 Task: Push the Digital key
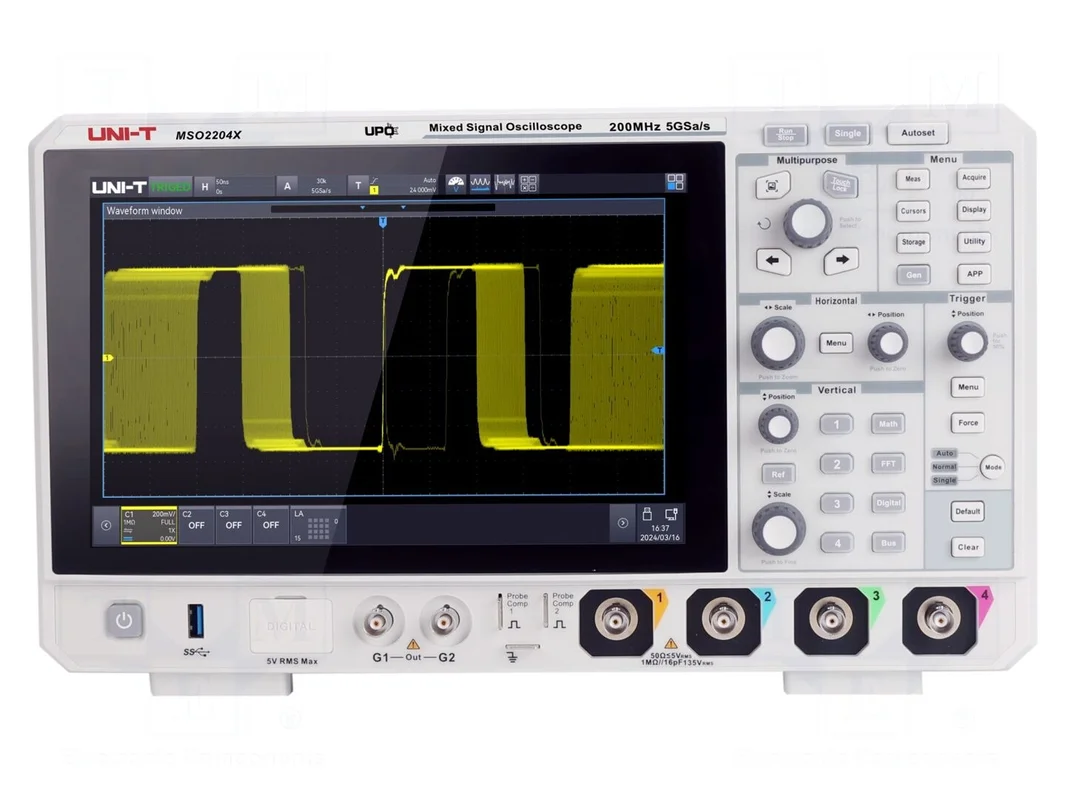(888, 503)
